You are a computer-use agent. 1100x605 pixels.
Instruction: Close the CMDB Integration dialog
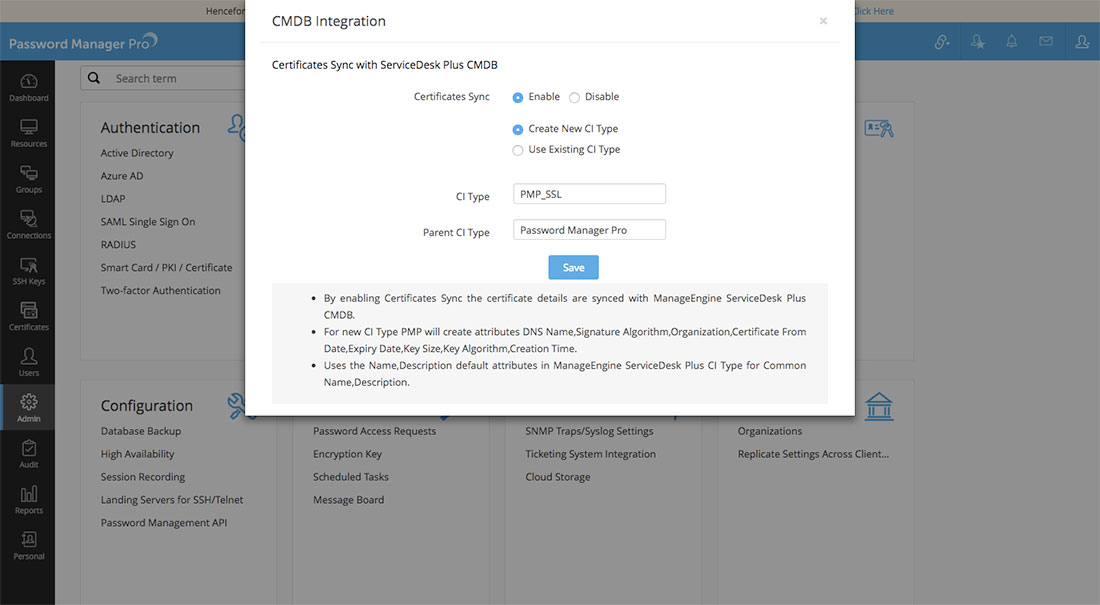click(x=823, y=21)
